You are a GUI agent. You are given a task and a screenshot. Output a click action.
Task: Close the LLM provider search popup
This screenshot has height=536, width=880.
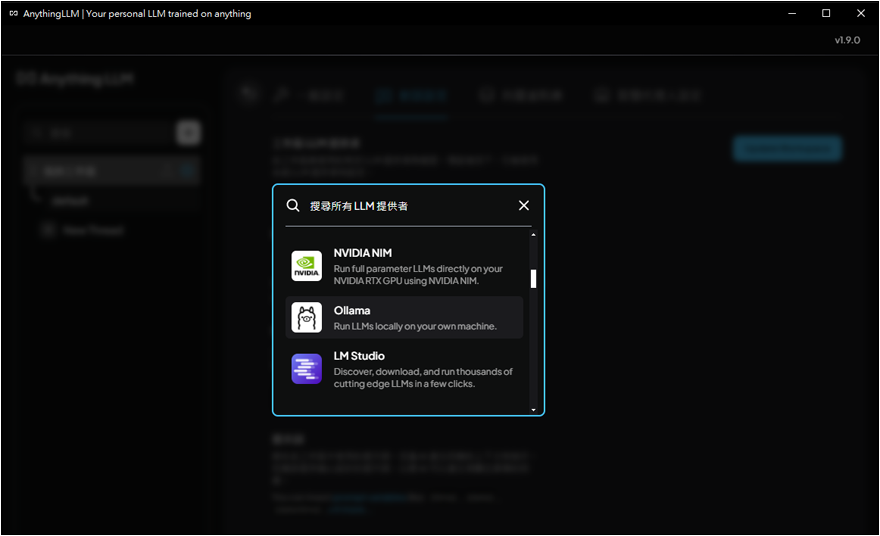(524, 205)
